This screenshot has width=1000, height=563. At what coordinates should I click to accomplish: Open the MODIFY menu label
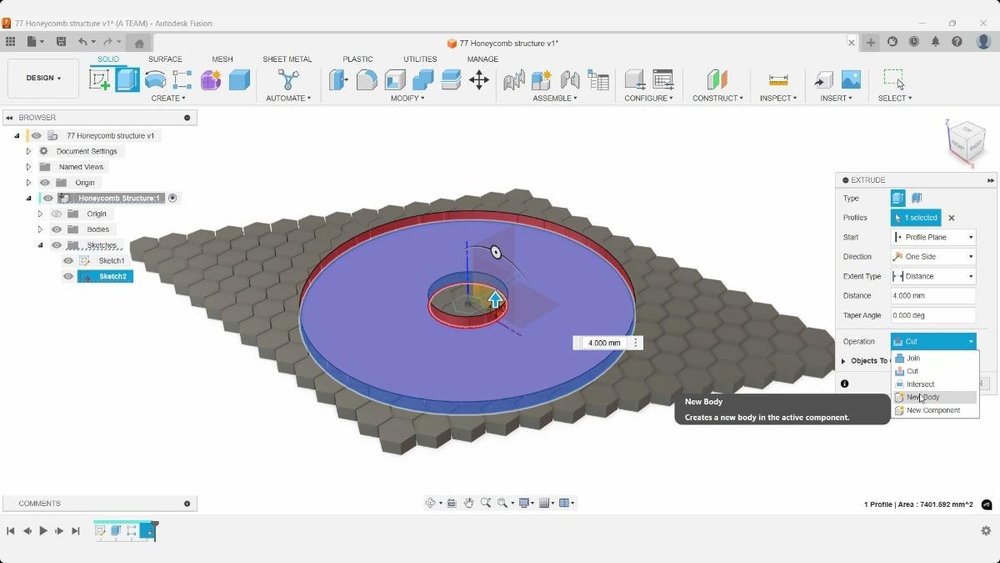[407, 98]
